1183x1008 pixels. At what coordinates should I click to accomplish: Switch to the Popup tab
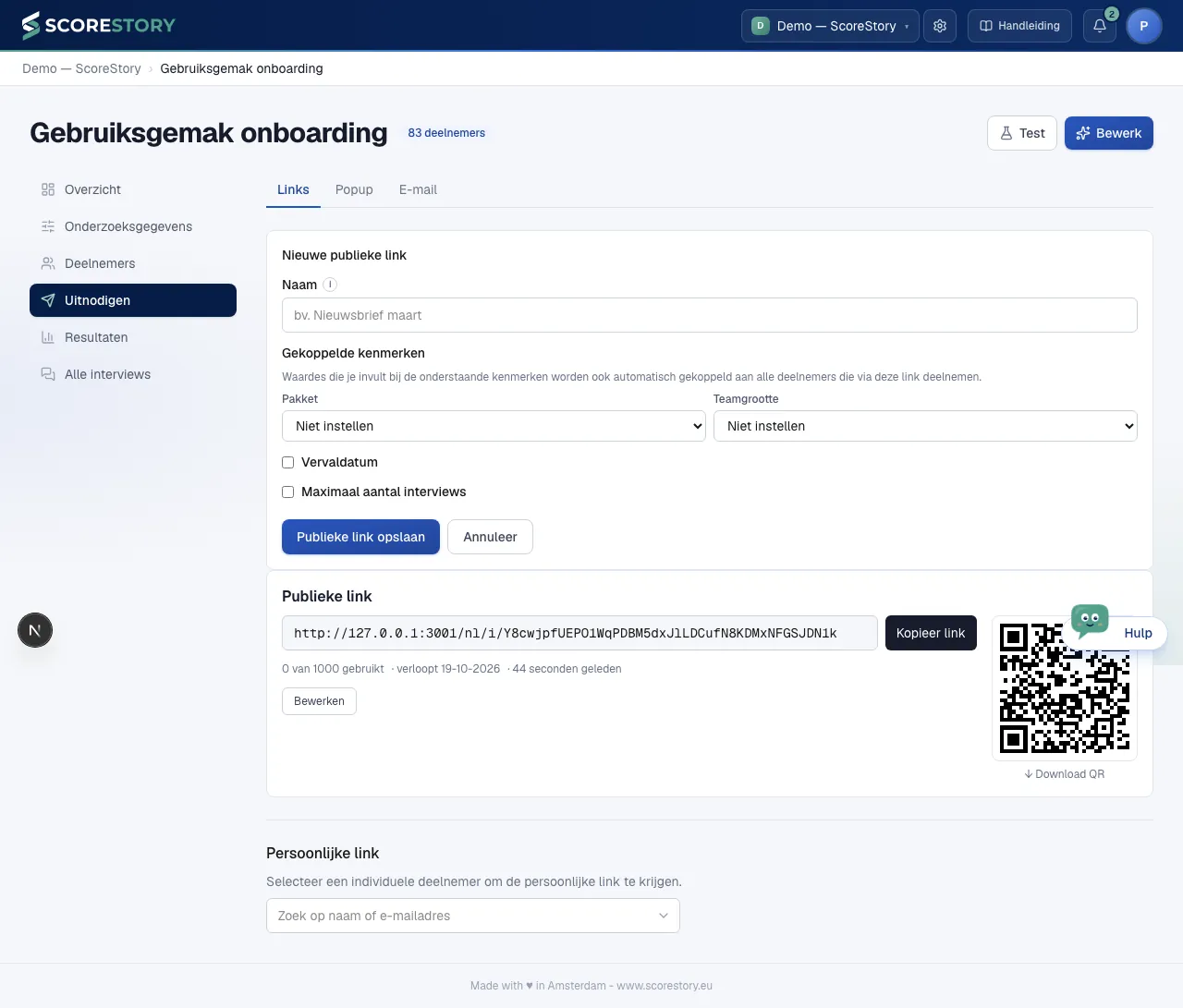click(354, 189)
